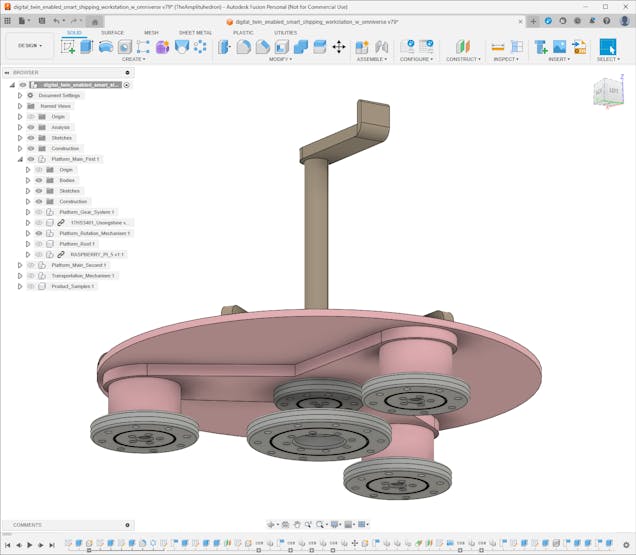Click the Select tool icon
This screenshot has width=636, height=555.
pyautogui.click(x=607, y=46)
